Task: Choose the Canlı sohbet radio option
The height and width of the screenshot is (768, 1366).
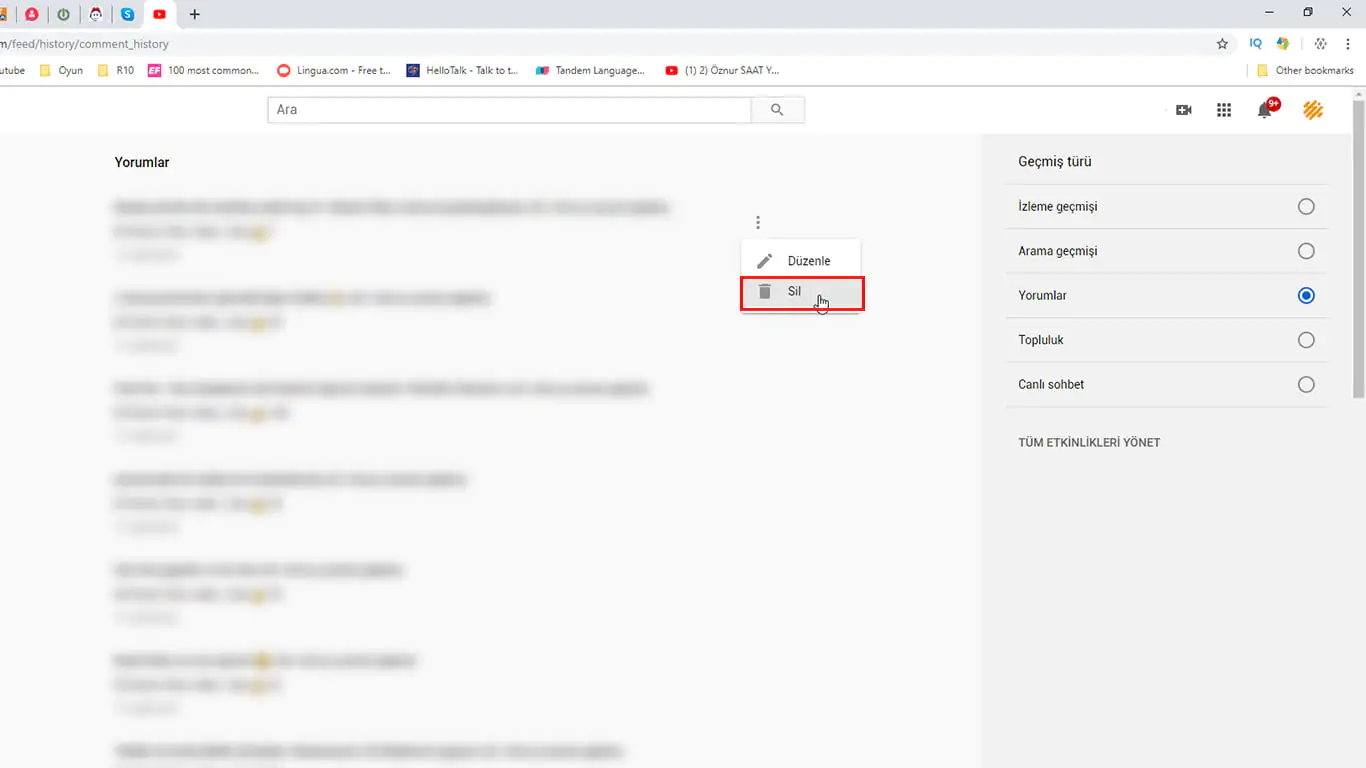Action: click(x=1306, y=384)
